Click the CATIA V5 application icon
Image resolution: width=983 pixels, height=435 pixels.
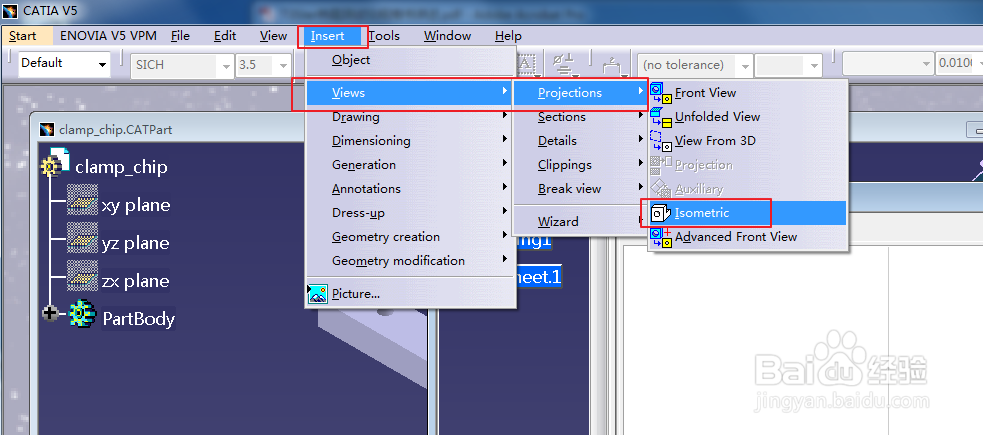click(x=10, y=11)
